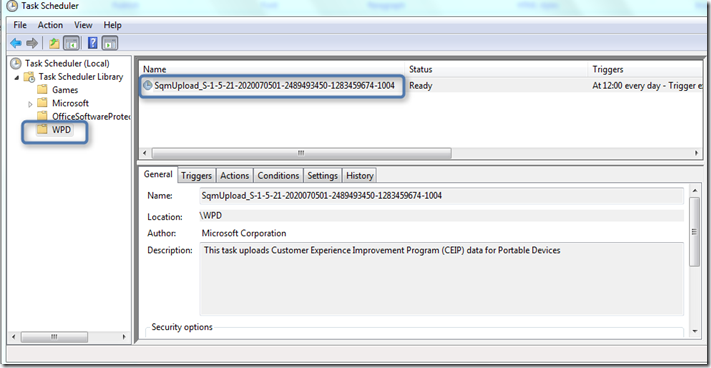Select the OfficeSoftwareProtection folder label

[x=91, y=116]
